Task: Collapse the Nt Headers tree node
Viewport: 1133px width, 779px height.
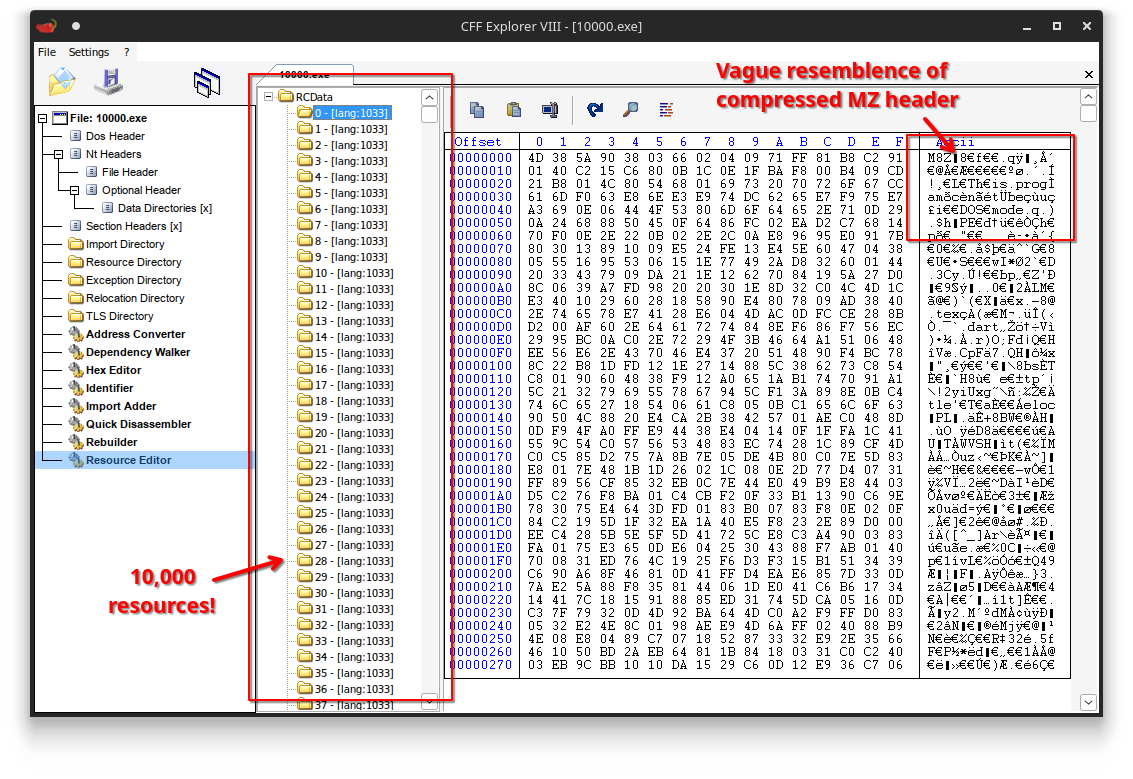Action: [x=59, y=154]
